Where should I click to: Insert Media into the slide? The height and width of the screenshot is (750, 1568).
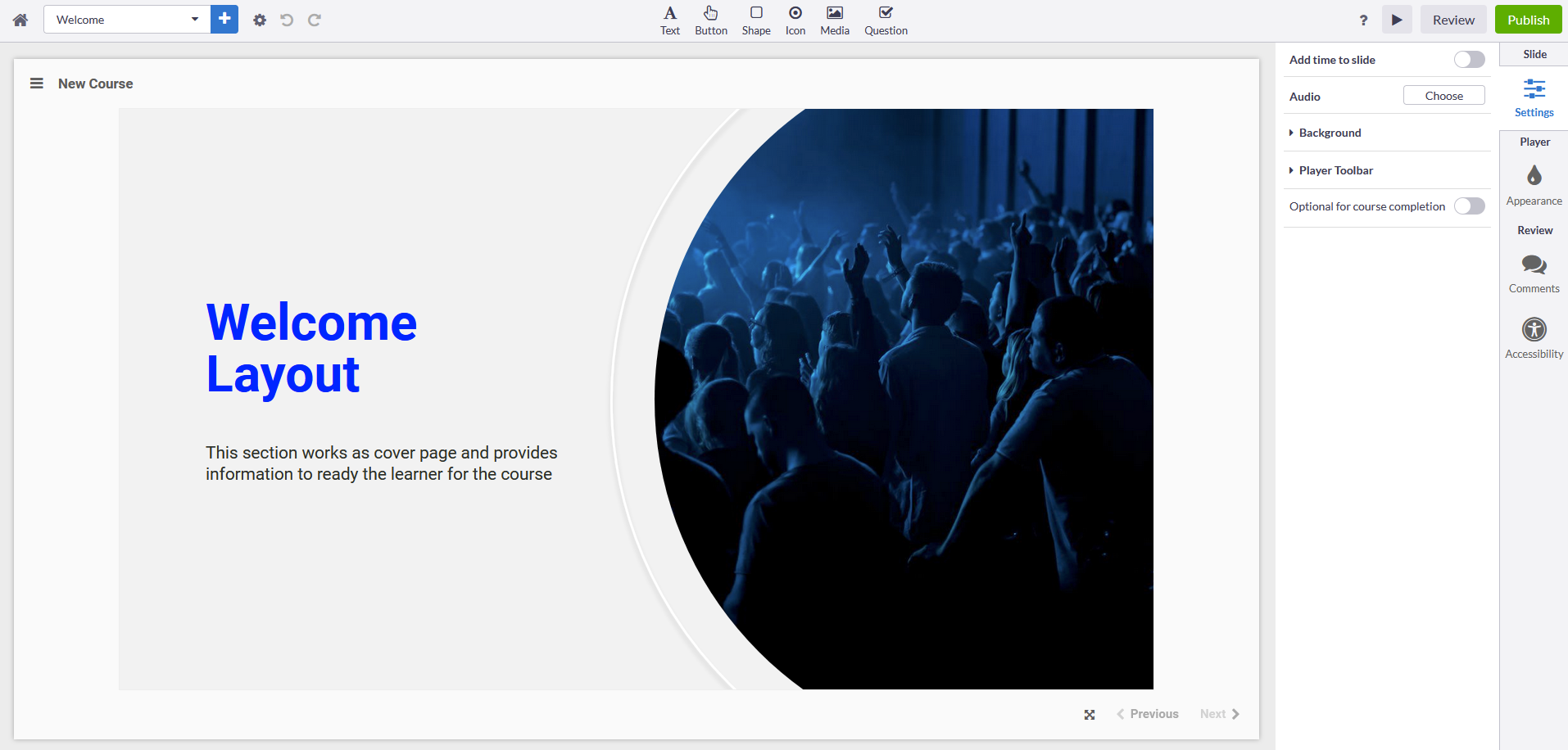point(835,20)
